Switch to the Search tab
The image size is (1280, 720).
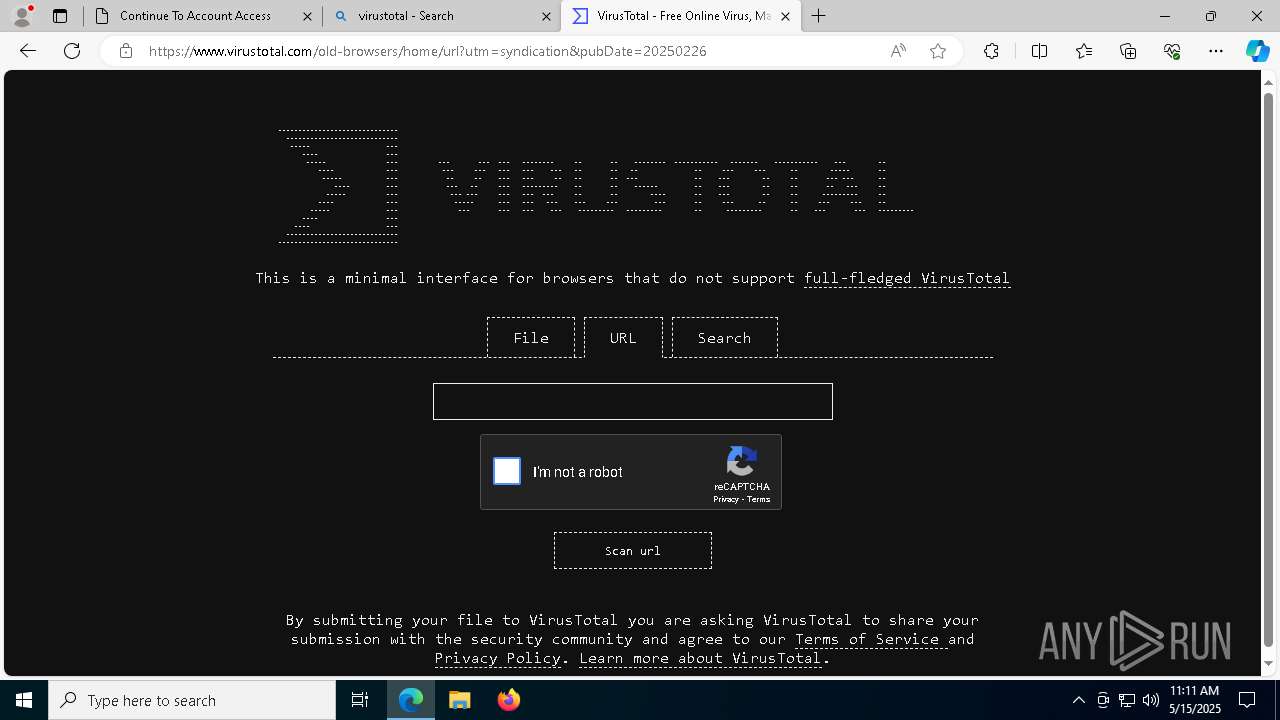(724, 337)
